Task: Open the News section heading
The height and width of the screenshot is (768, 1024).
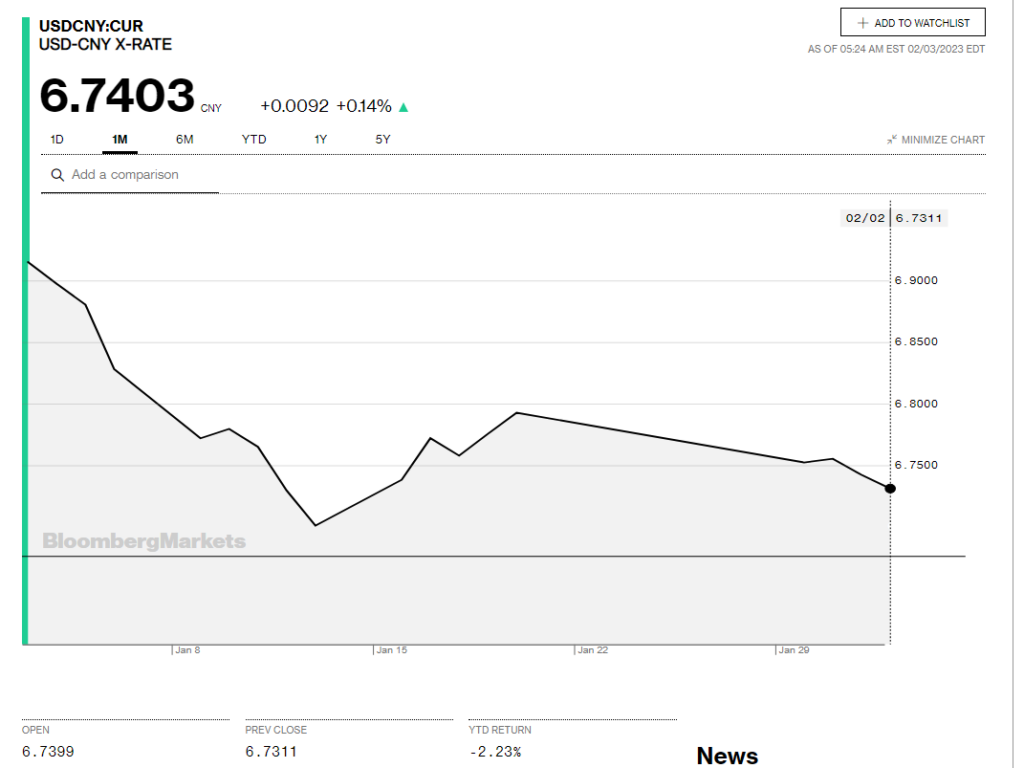Action: 727,755
